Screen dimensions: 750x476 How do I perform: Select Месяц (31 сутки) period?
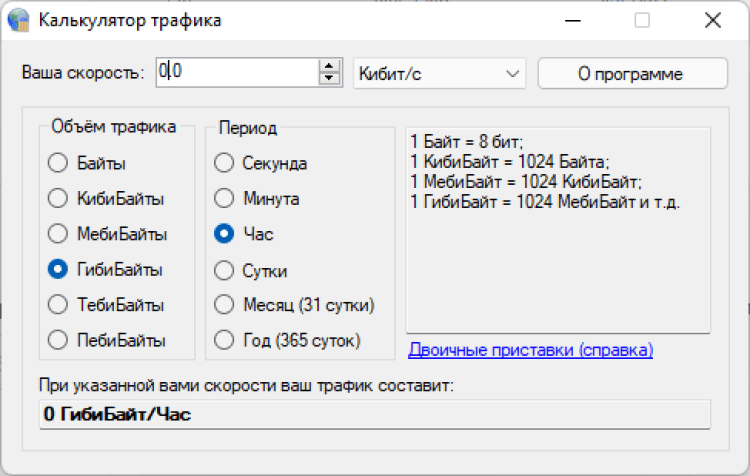point(224,305)
